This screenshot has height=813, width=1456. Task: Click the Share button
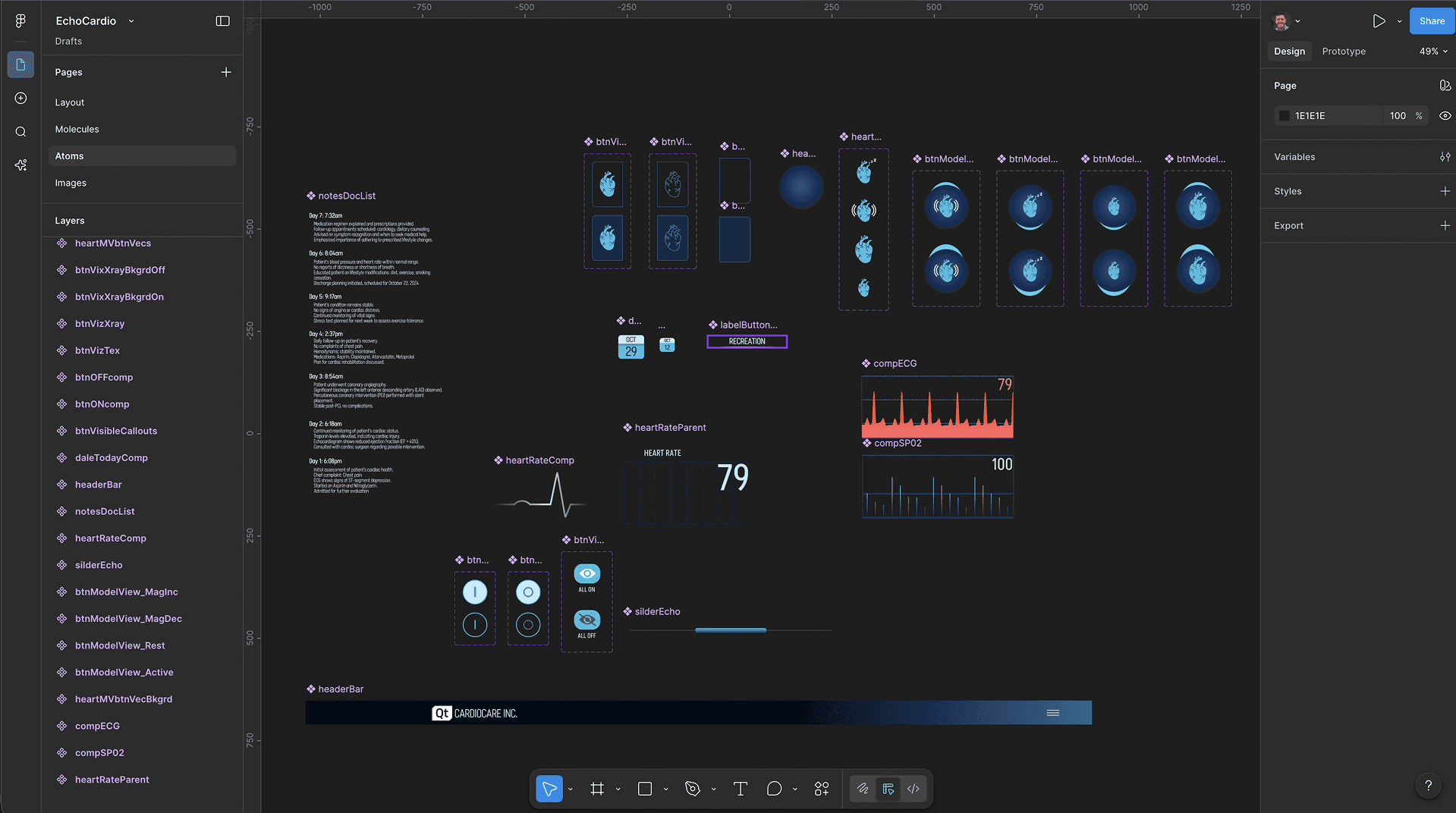coord(1432,21)
